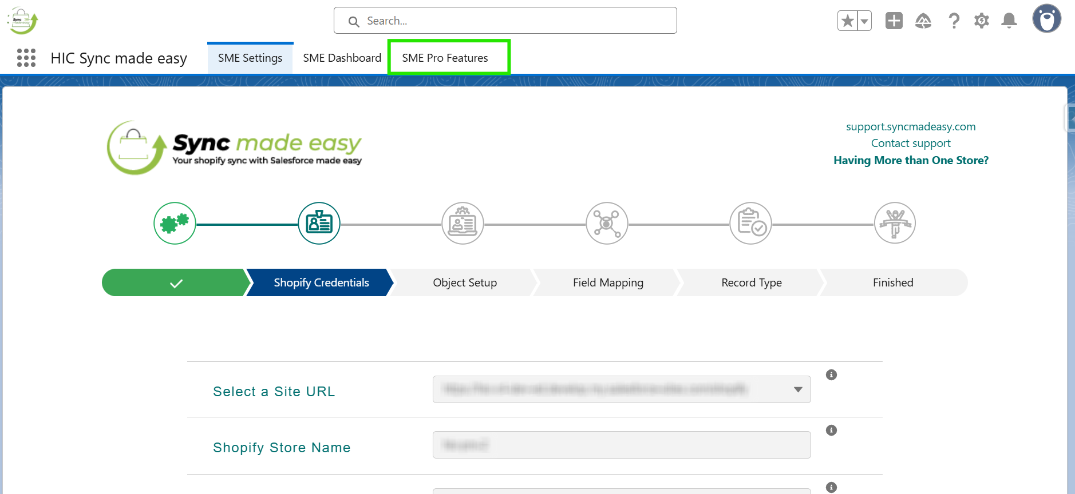Open the Notifications bell icon
Viewport: 1075px width, 494px height.
click(x=1009, y=21)
